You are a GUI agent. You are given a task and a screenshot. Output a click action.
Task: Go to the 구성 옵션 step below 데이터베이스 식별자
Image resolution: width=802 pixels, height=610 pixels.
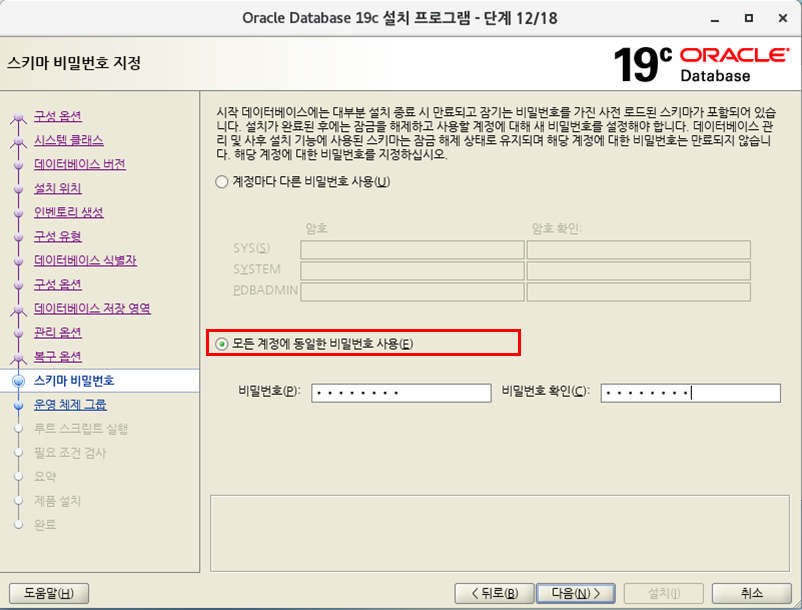tap(58, 284)
